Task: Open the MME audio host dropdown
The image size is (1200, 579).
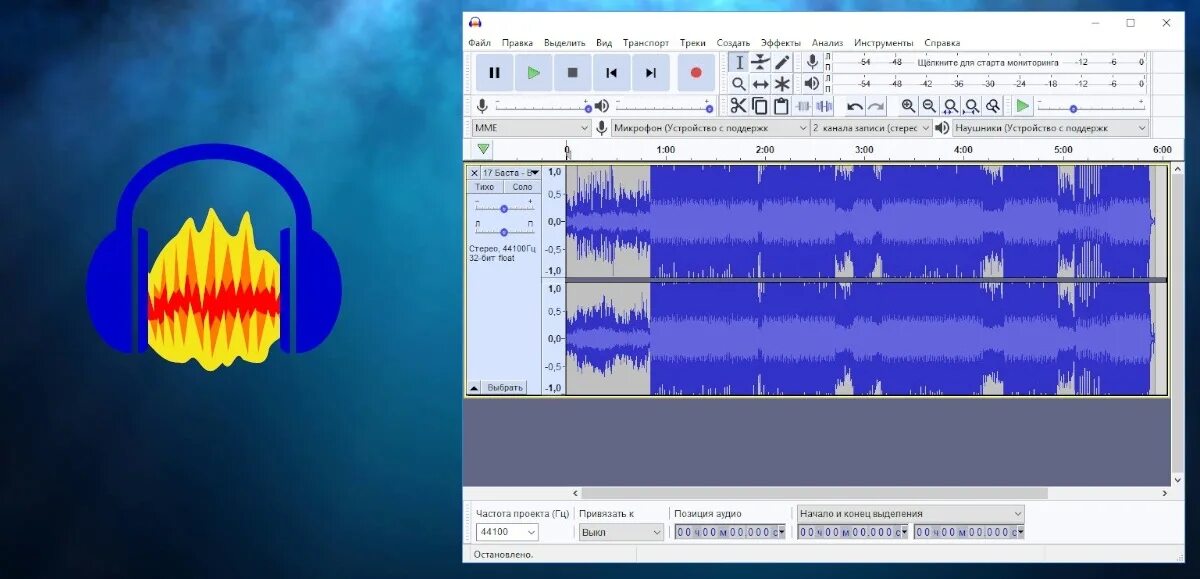Action: [531, 128]
